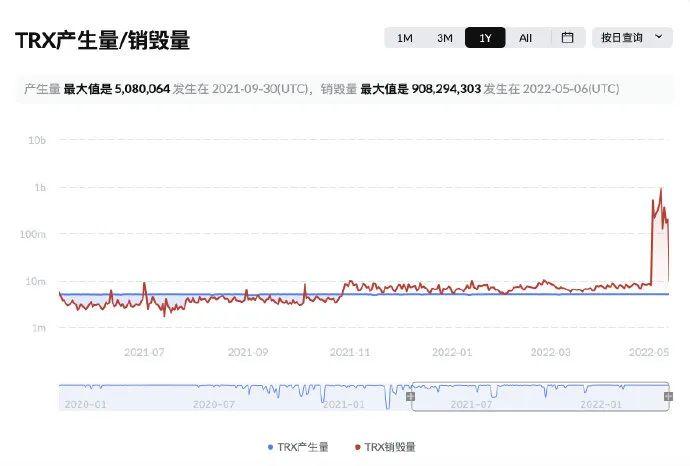Click the 2021-09 x-axis label
Image resolution: width=690 pixels, height=466 pixels.
coord(248,352)
